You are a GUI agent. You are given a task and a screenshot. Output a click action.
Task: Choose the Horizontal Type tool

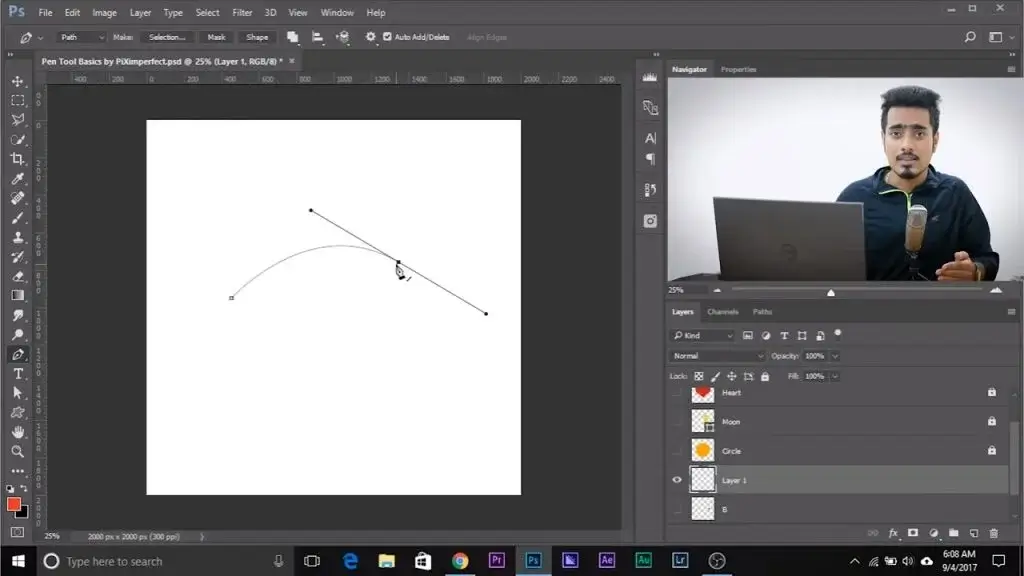coord(17,373)
